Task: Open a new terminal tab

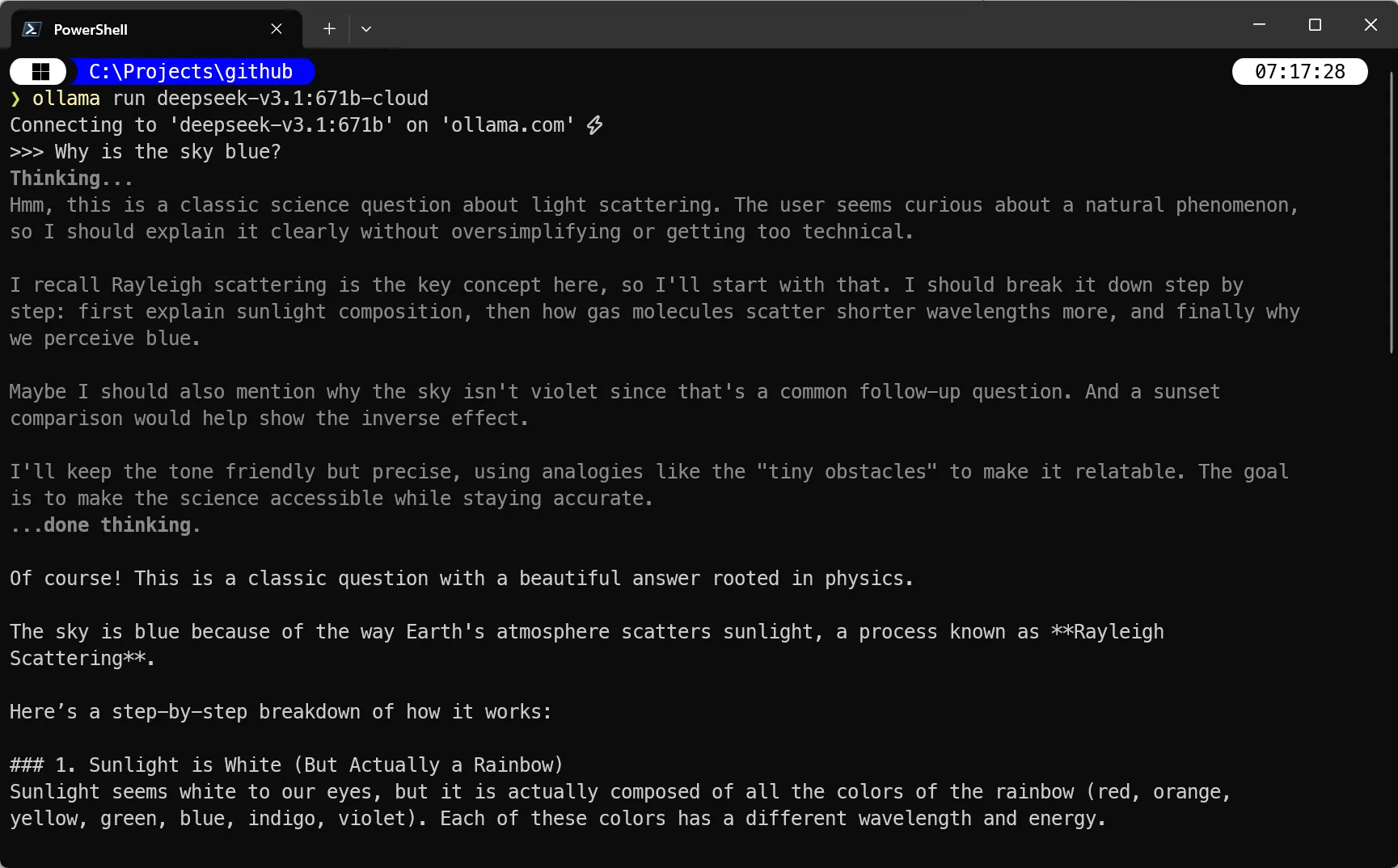Action: [x=329, y=29]
